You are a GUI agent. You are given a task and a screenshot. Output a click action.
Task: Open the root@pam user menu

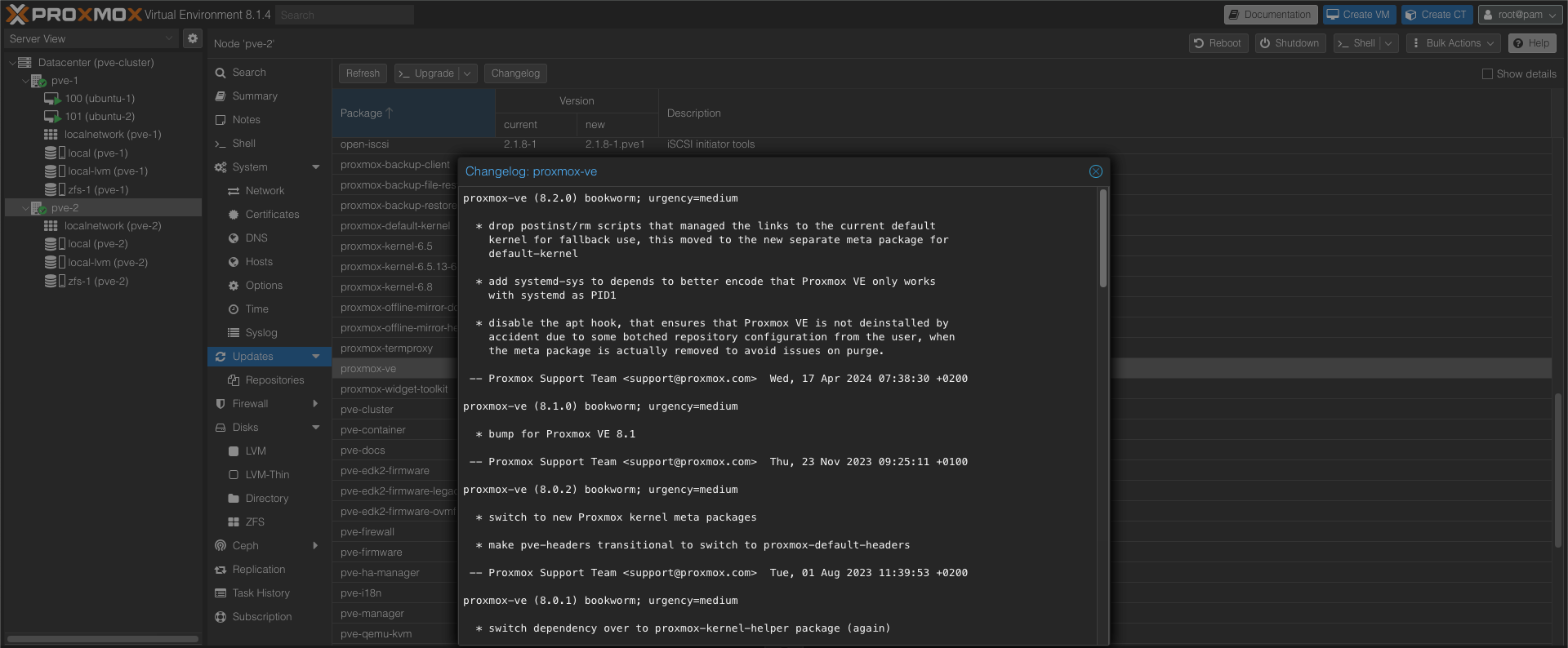click(x=1520, y=15)
